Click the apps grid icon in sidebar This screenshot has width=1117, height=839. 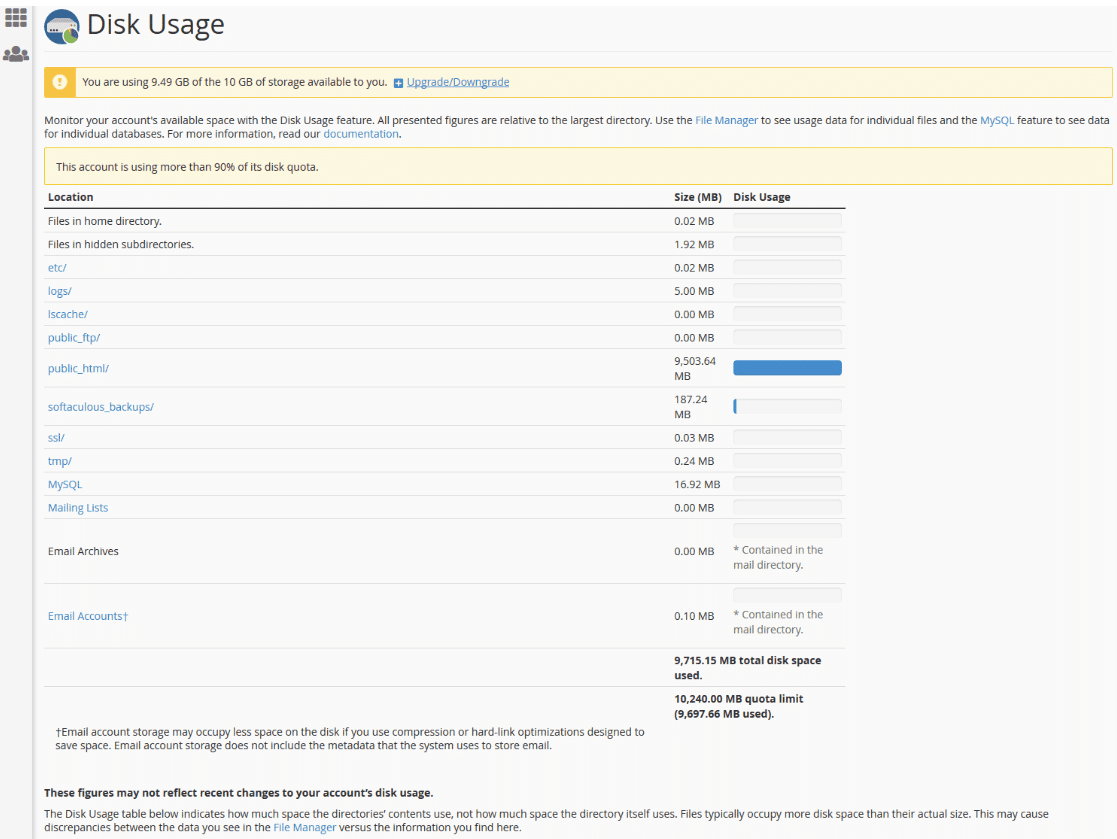click(x=16, y=18)
